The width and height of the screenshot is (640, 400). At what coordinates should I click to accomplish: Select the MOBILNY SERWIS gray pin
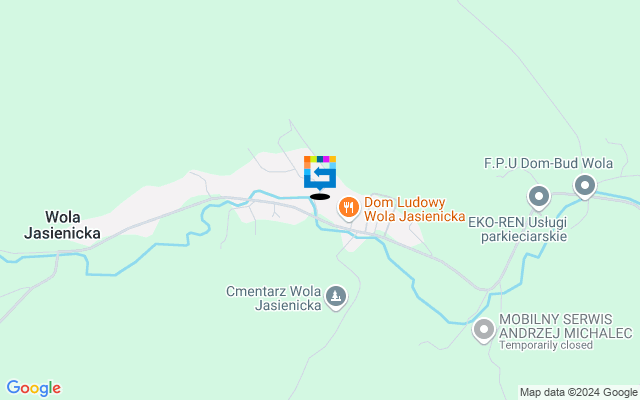click(x=484, y=331)
